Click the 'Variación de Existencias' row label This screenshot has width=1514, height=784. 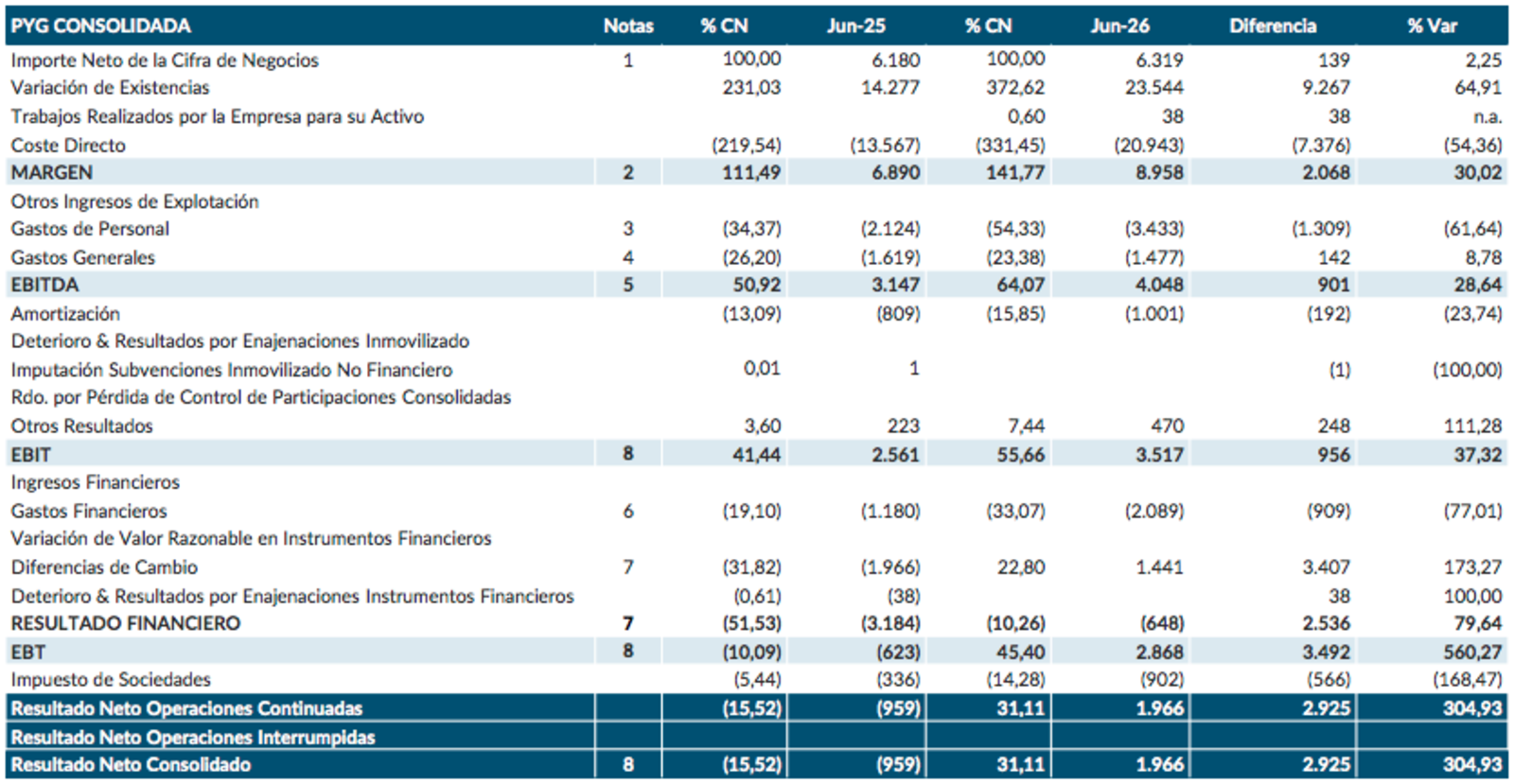point(111,88)
